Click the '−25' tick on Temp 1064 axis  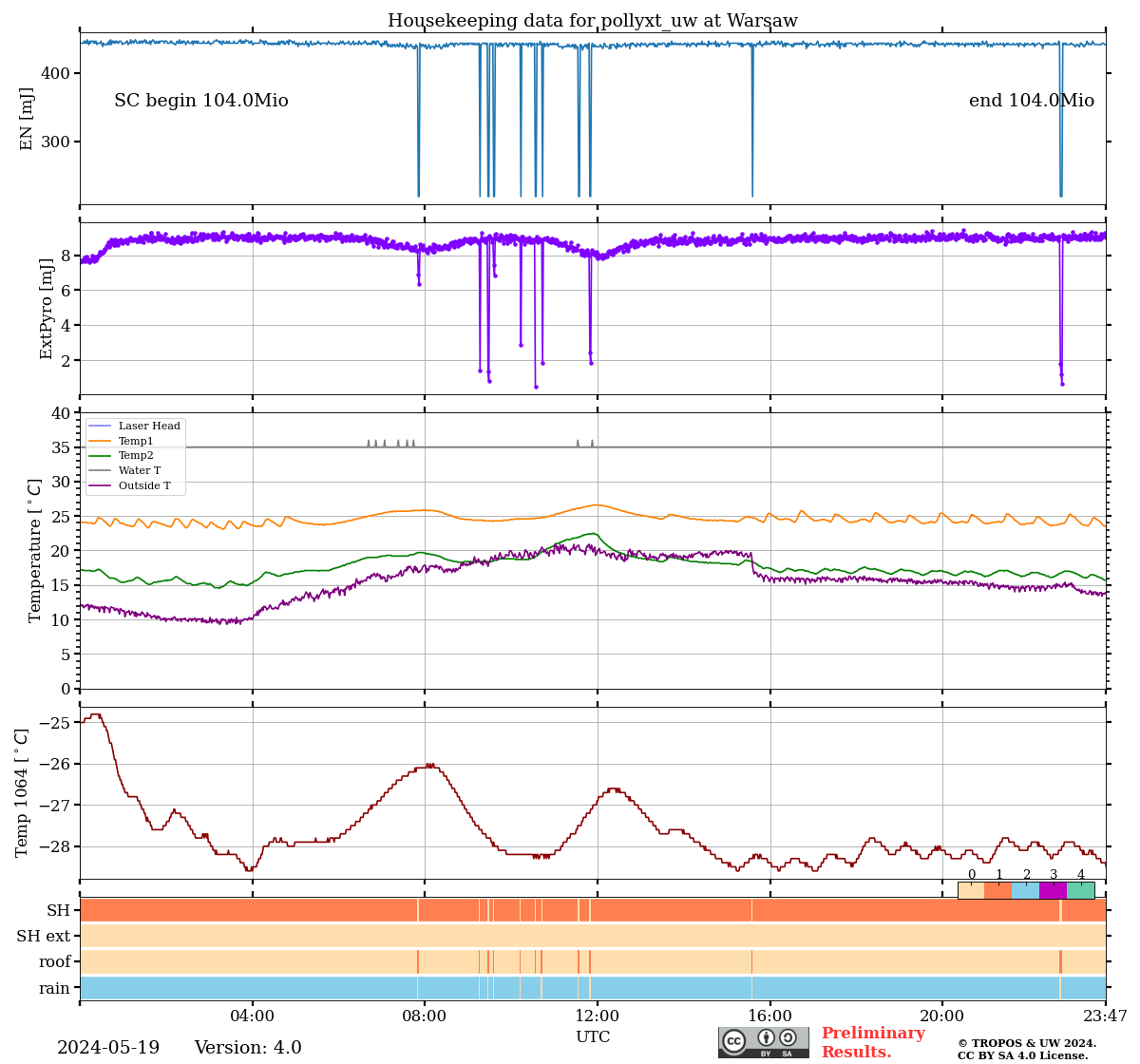pos(56,723)
